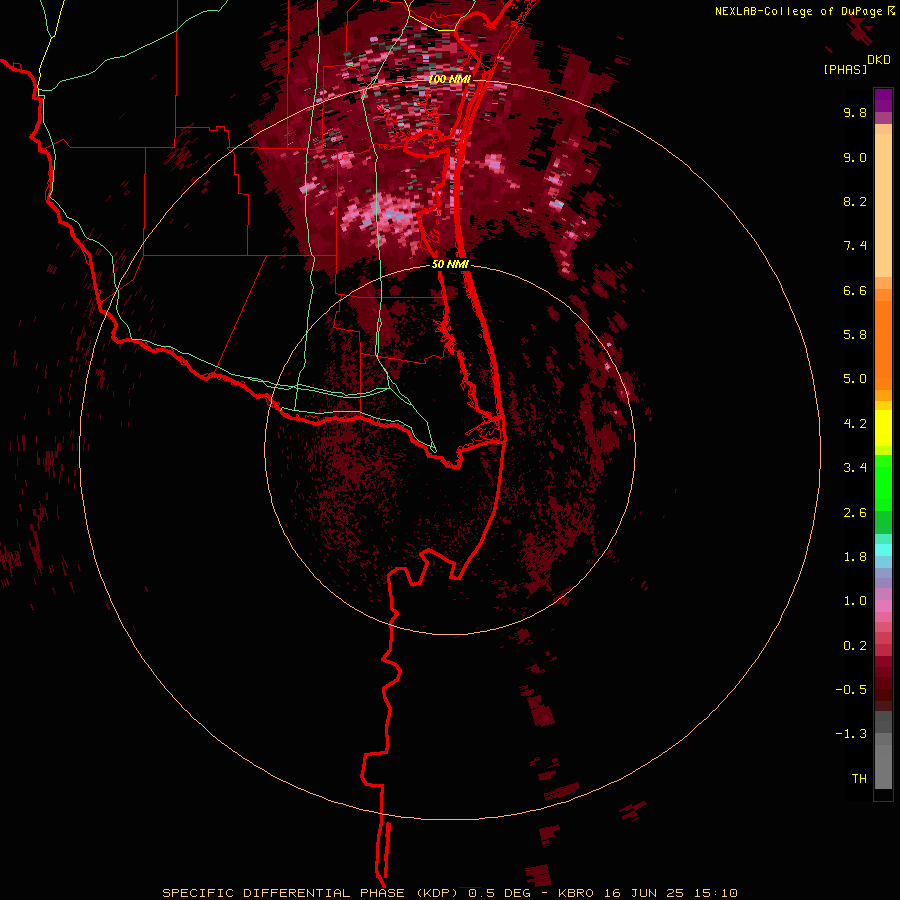900x900 pixels.
Task: Click the Specific Differential Phase caption at bottom
Action: click(x=449, y=893)
